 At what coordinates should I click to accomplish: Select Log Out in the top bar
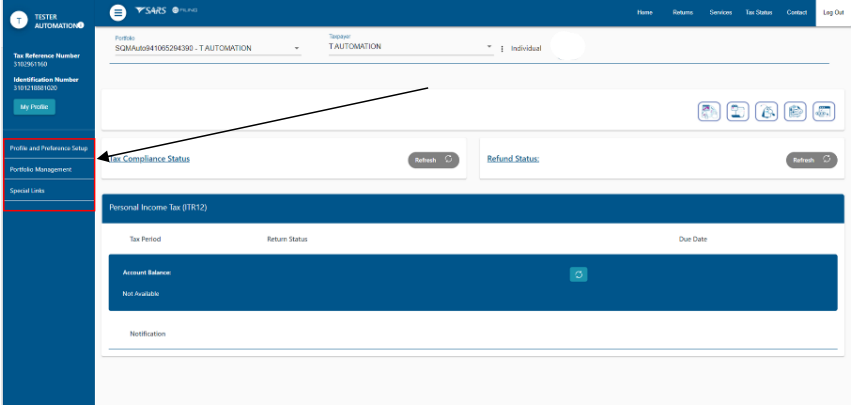coord(832,12)
